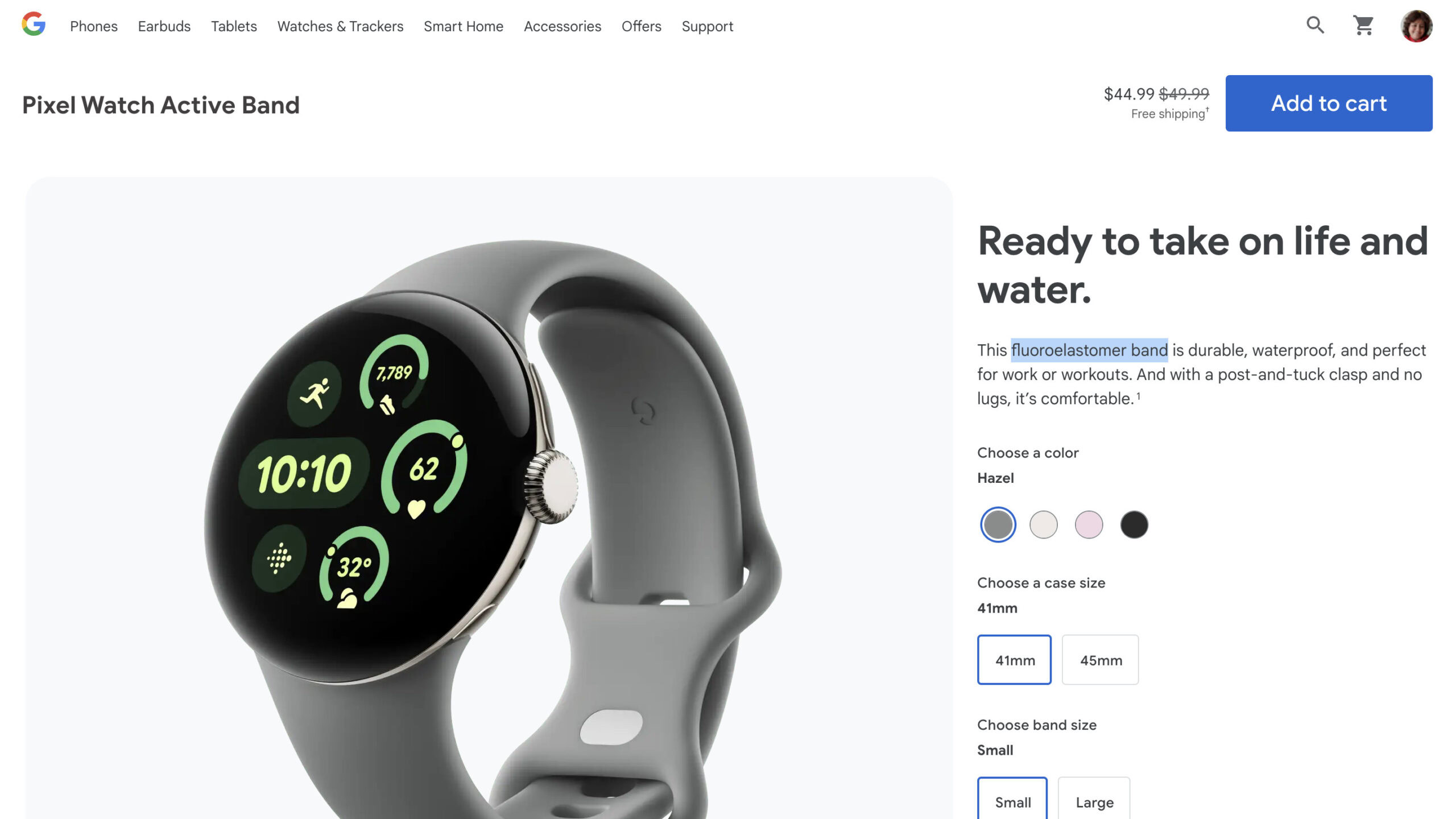Select the Small band size
This screenshot has width=1456, height=819.
(1012, 801)
